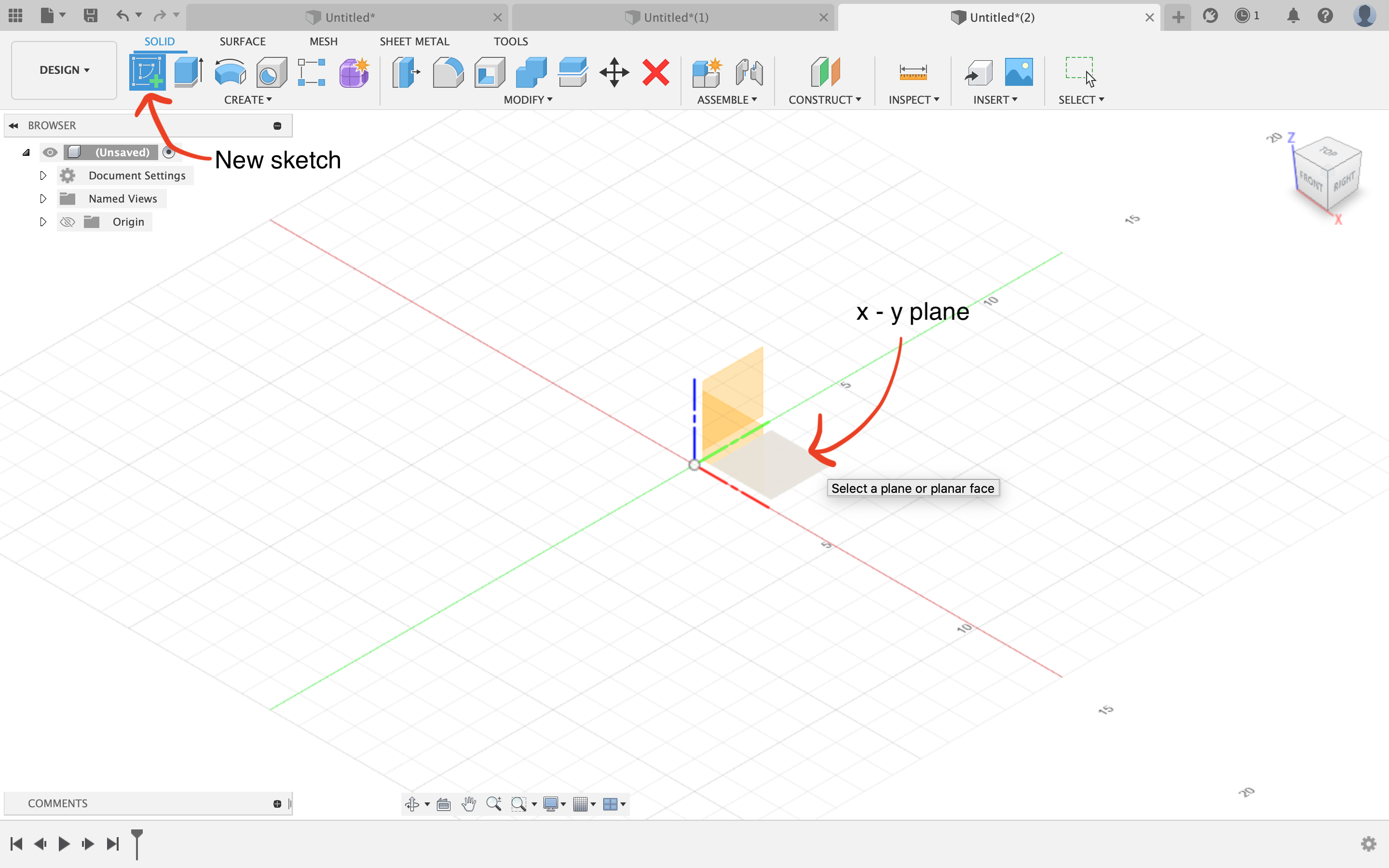Screen dimensions: 1389x868
Task: Switch to SHEET METAL tab
Action: pyautogui.click(x=413, y=41)
